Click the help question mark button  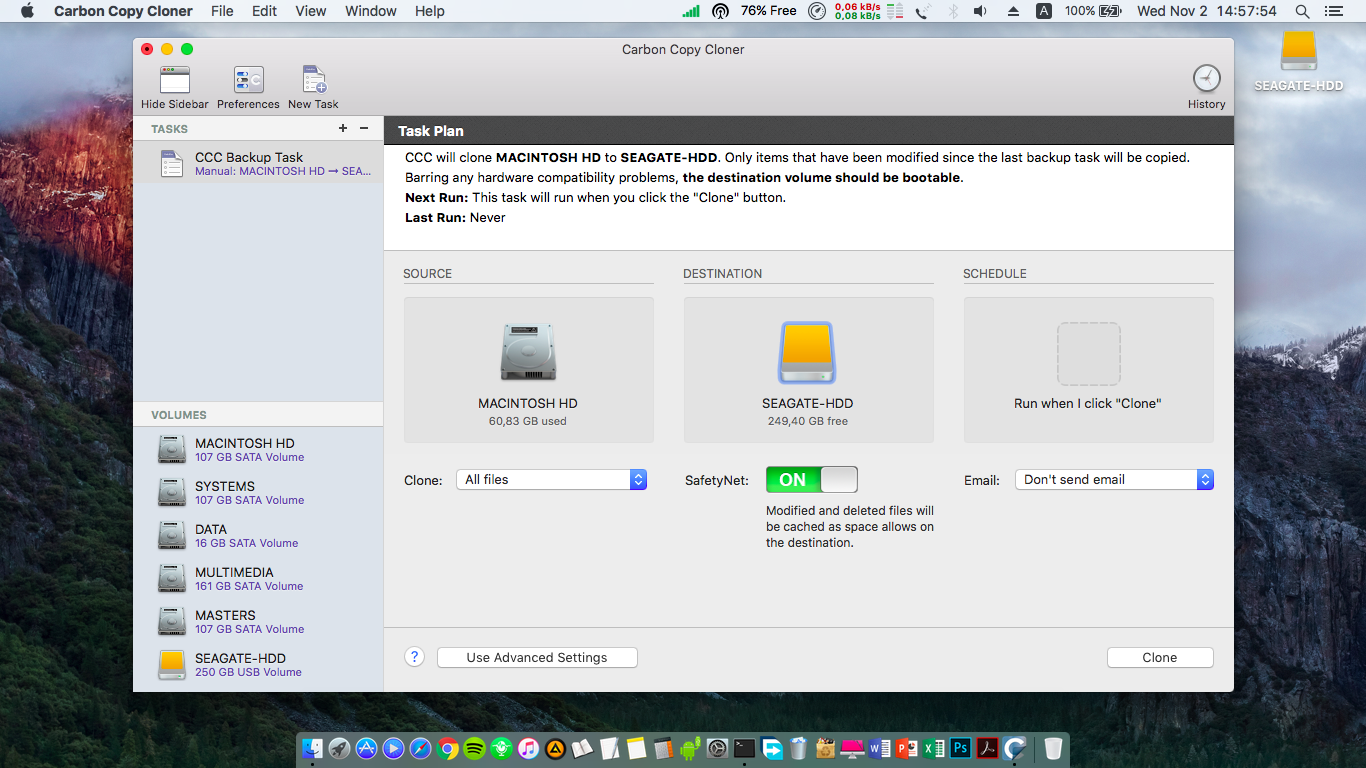pyautogui.click(x=415, y=657)
